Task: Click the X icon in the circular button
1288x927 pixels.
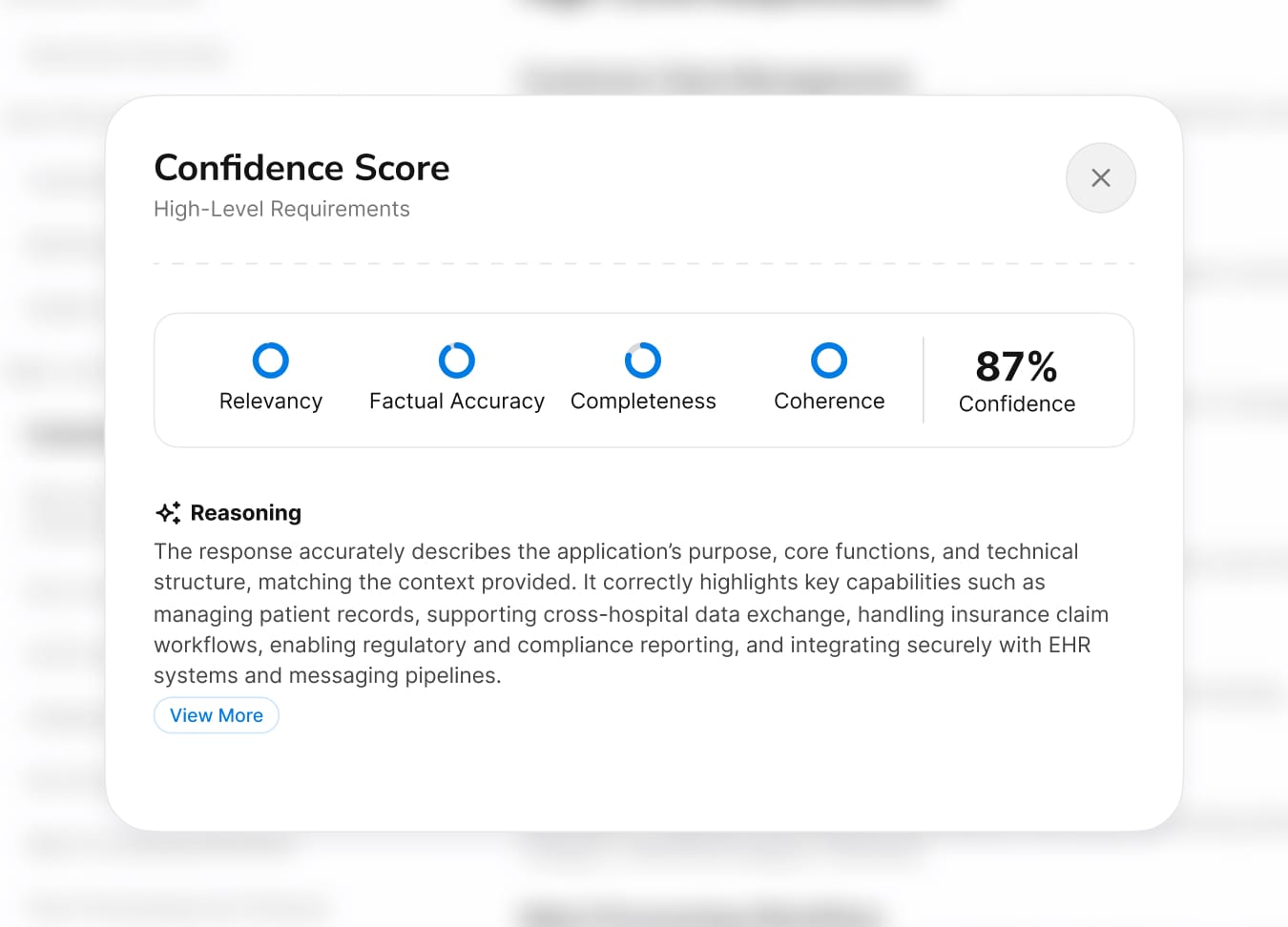Action: coord(1100,177)
